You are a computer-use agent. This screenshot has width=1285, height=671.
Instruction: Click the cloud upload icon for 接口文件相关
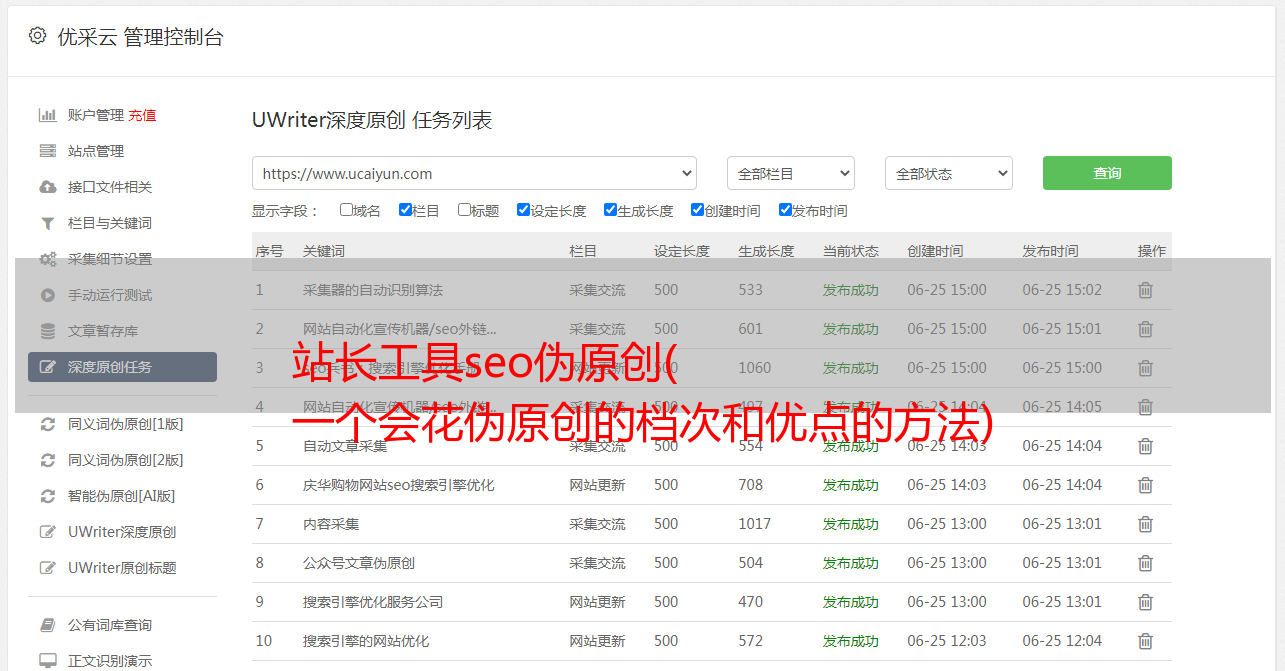pyautogui.click(x=47, y=187)
